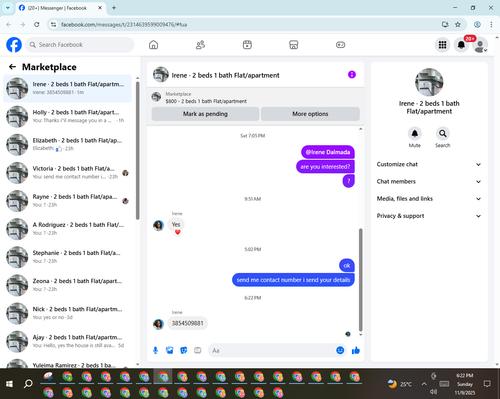Viewport: 500px width, 399px height.
Task: Expand Media, files and links section
Action: [429, 199]
